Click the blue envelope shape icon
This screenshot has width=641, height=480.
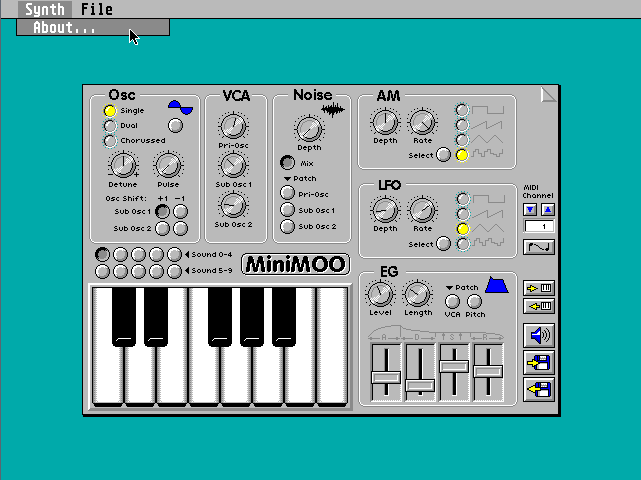[497, 285]
